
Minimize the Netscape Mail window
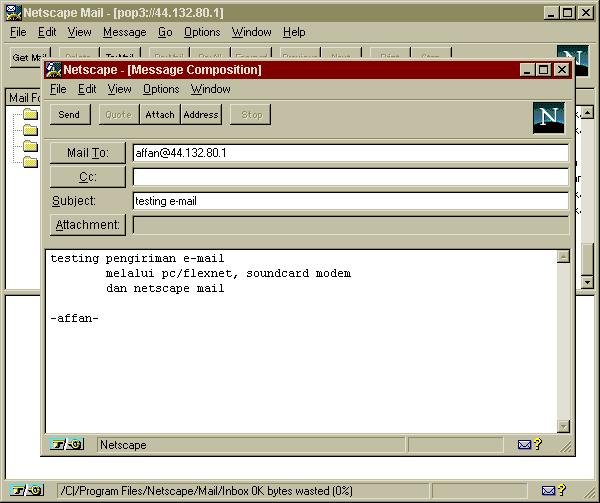coord(551,13)
